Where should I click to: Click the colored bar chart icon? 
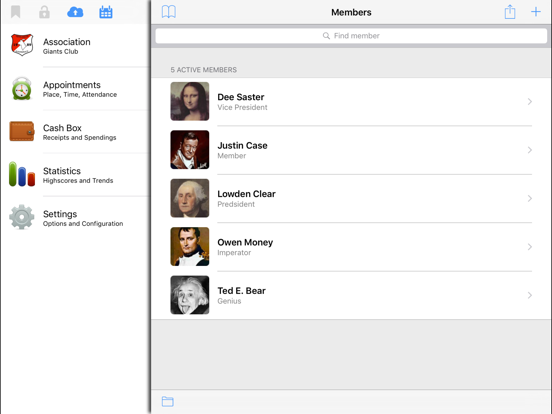click(22, 174)
